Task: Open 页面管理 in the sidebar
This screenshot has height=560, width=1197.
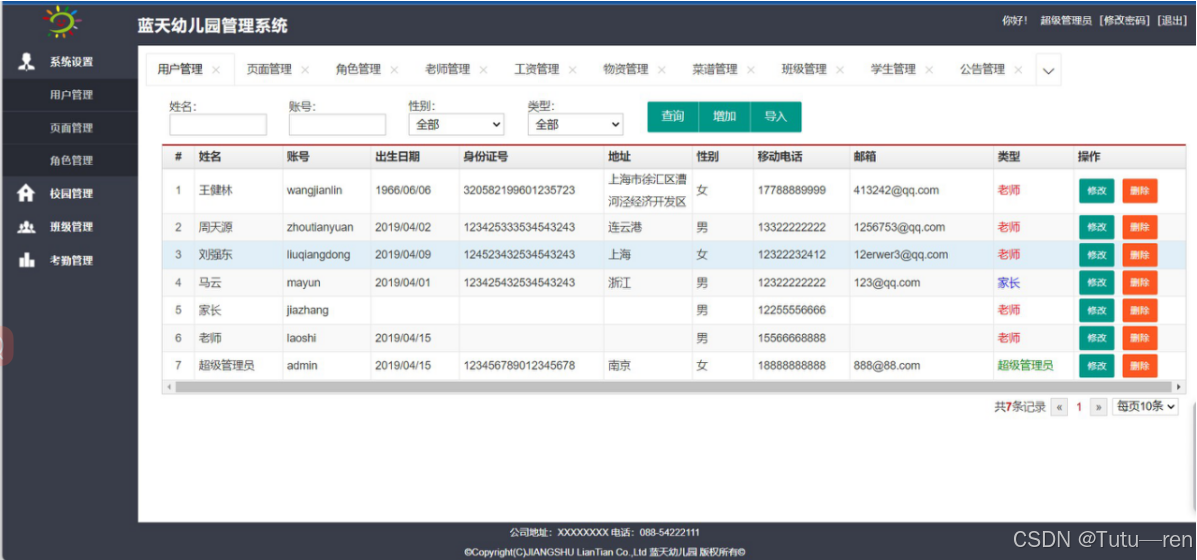Action: (x=71, y=127)
